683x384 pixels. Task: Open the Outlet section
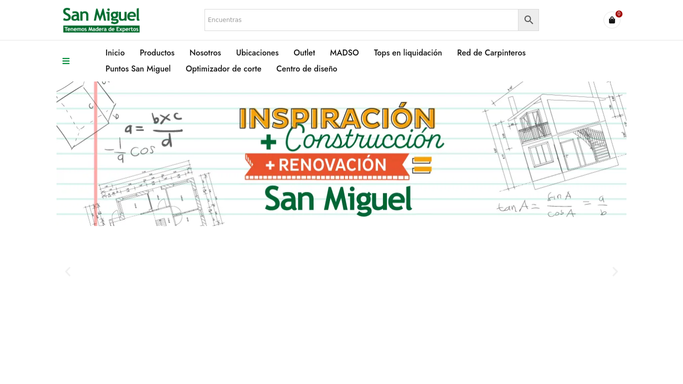click(304, 53)
